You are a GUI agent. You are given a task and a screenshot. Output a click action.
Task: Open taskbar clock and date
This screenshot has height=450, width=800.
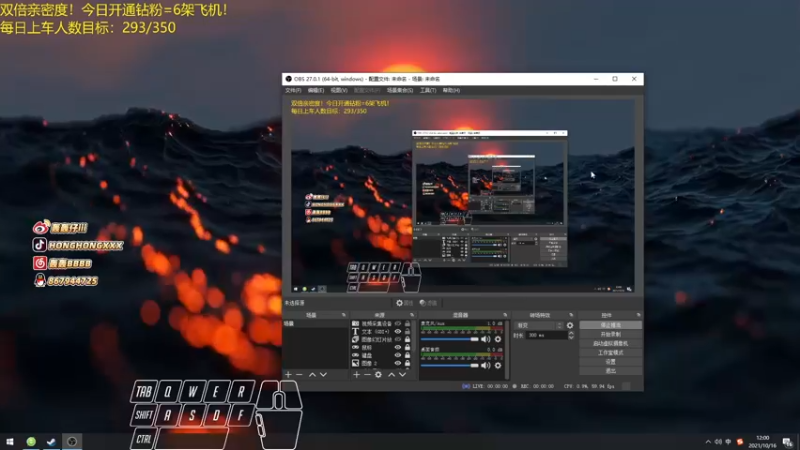pos(762,442)
